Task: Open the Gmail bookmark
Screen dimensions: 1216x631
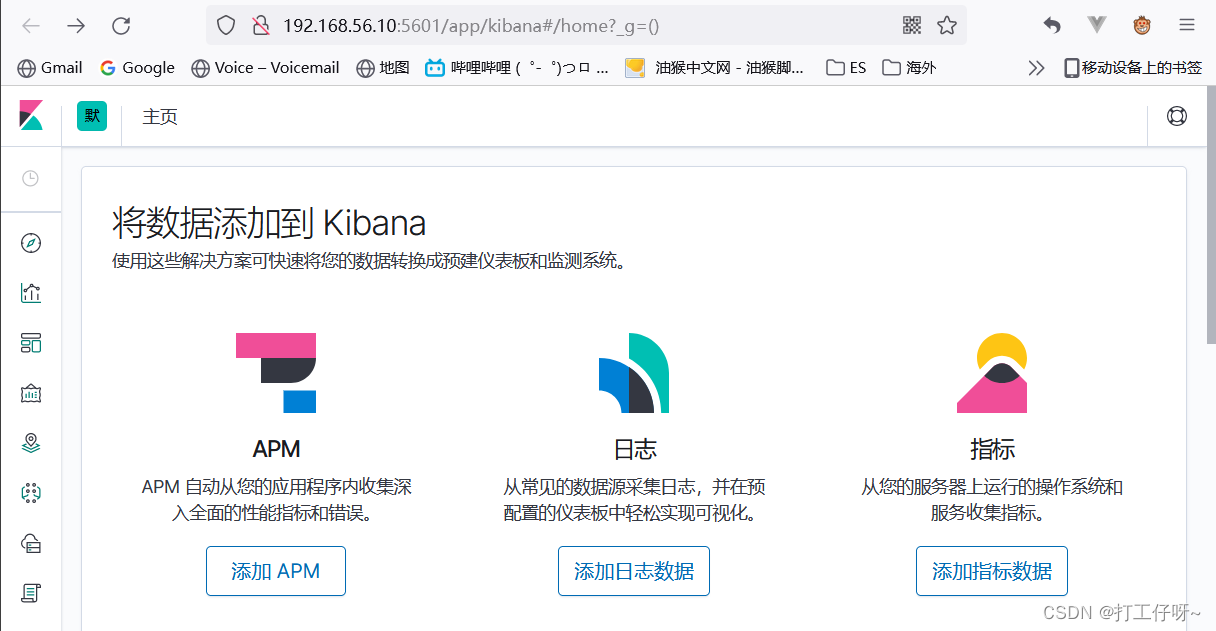Action: [50, 68]
